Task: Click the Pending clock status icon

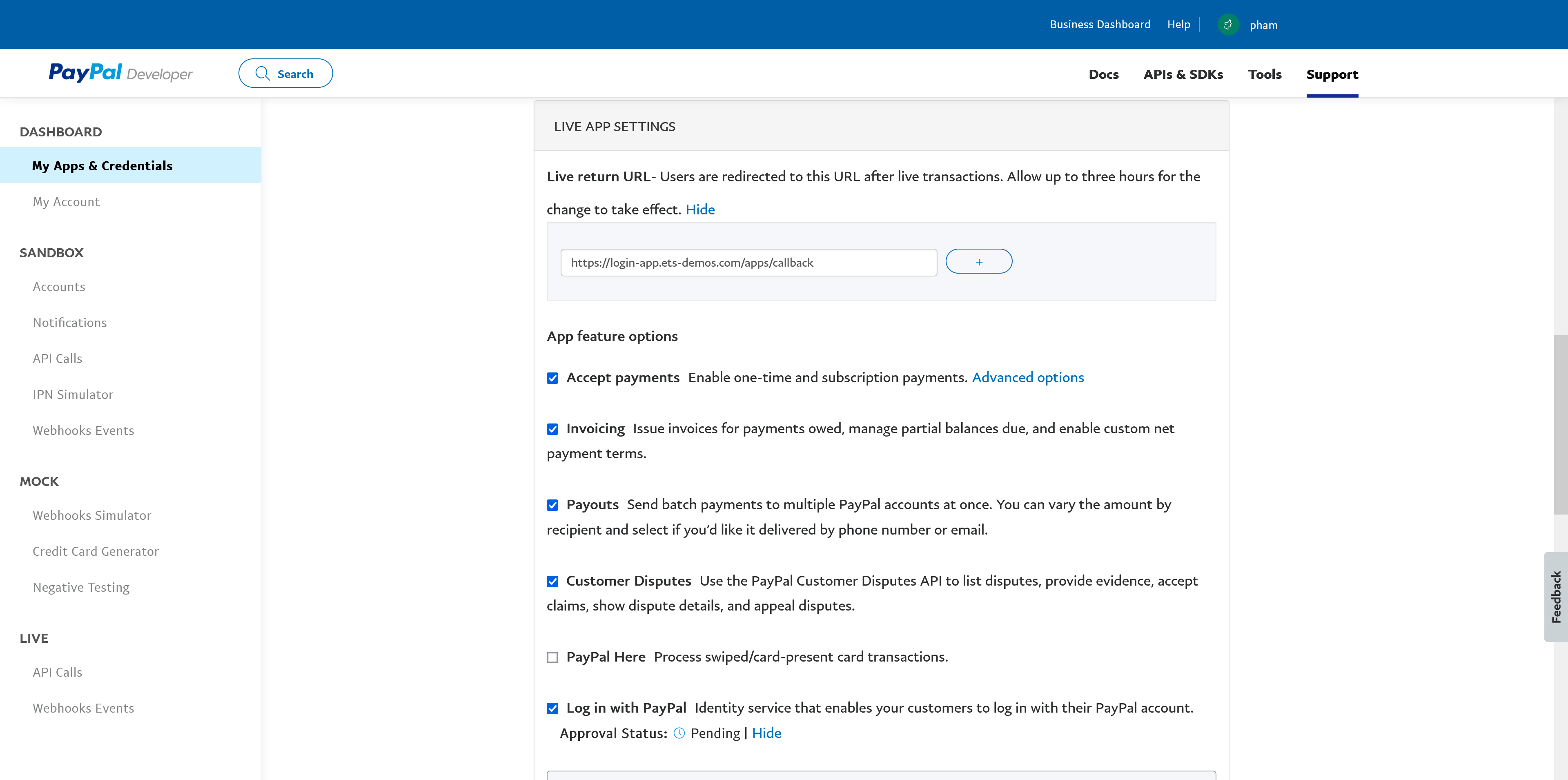Action: click(x=679, y=733)
